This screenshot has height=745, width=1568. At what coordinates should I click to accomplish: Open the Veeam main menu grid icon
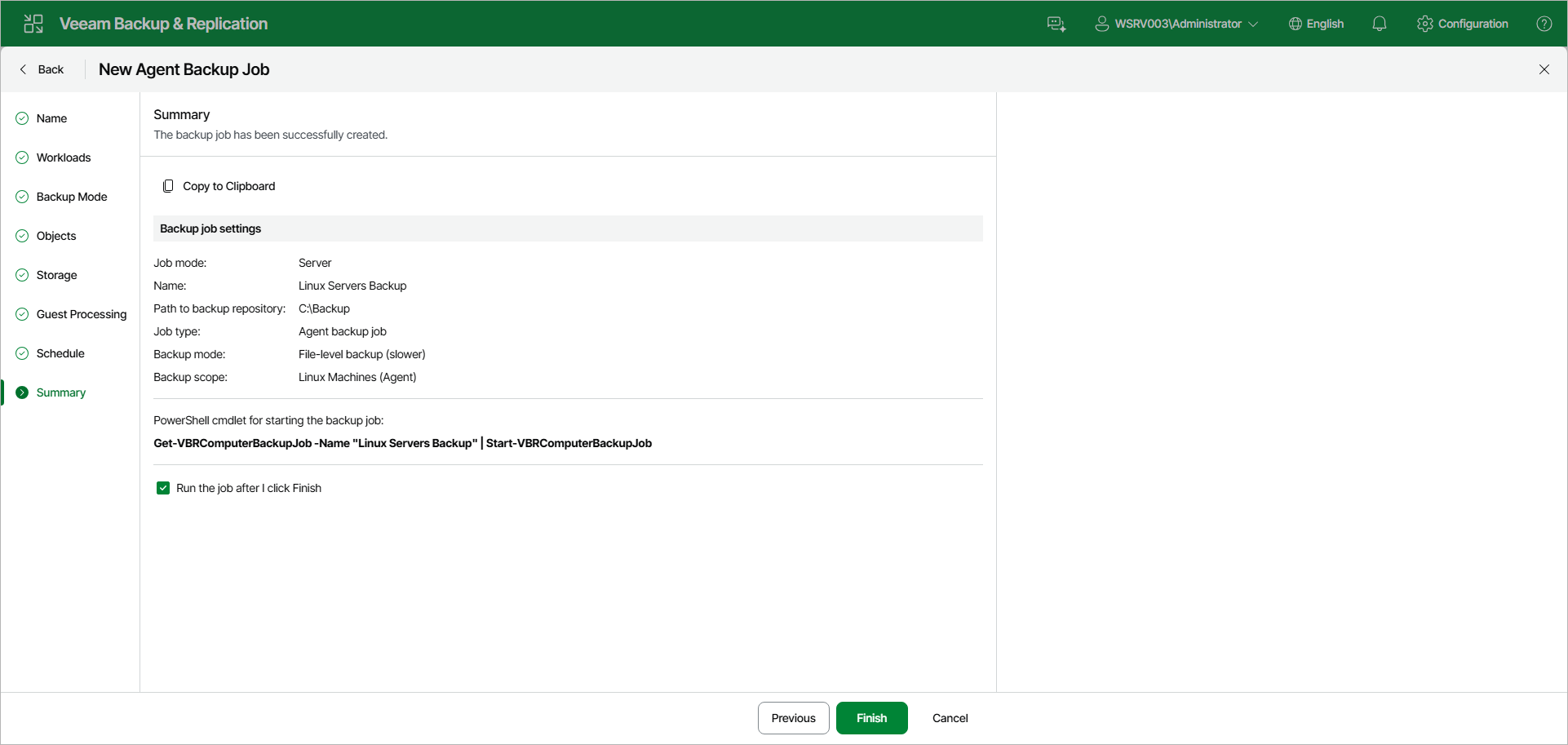click(33, 24)
